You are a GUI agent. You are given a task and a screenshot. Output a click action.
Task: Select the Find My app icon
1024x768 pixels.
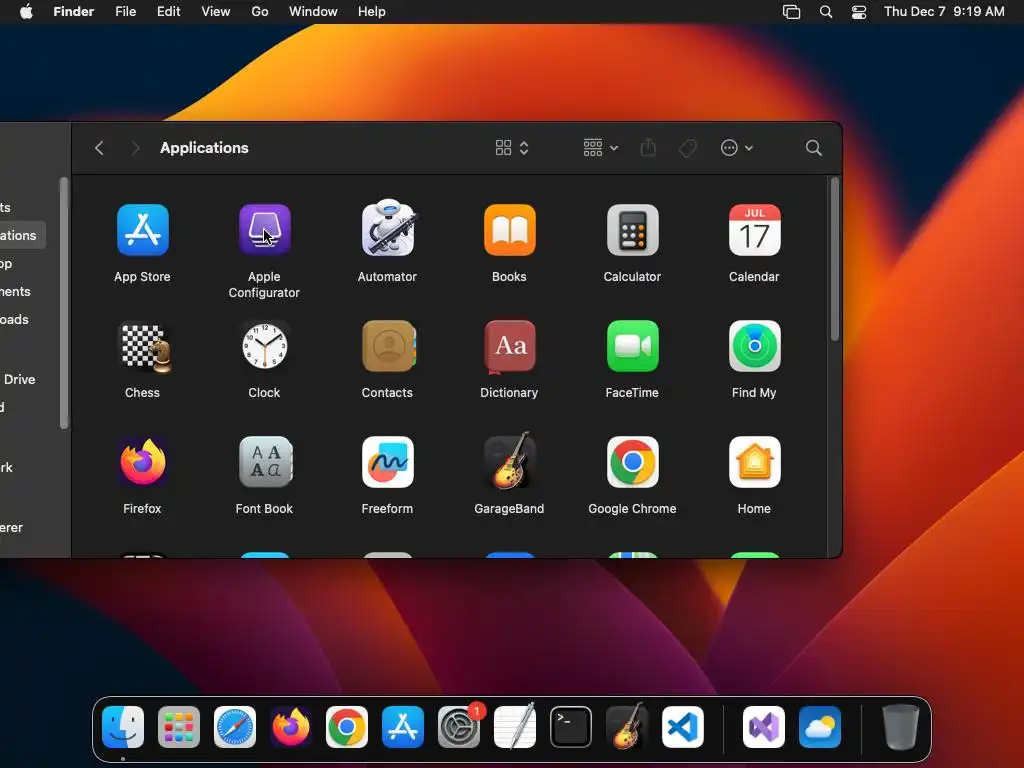(x=754, y=346)
